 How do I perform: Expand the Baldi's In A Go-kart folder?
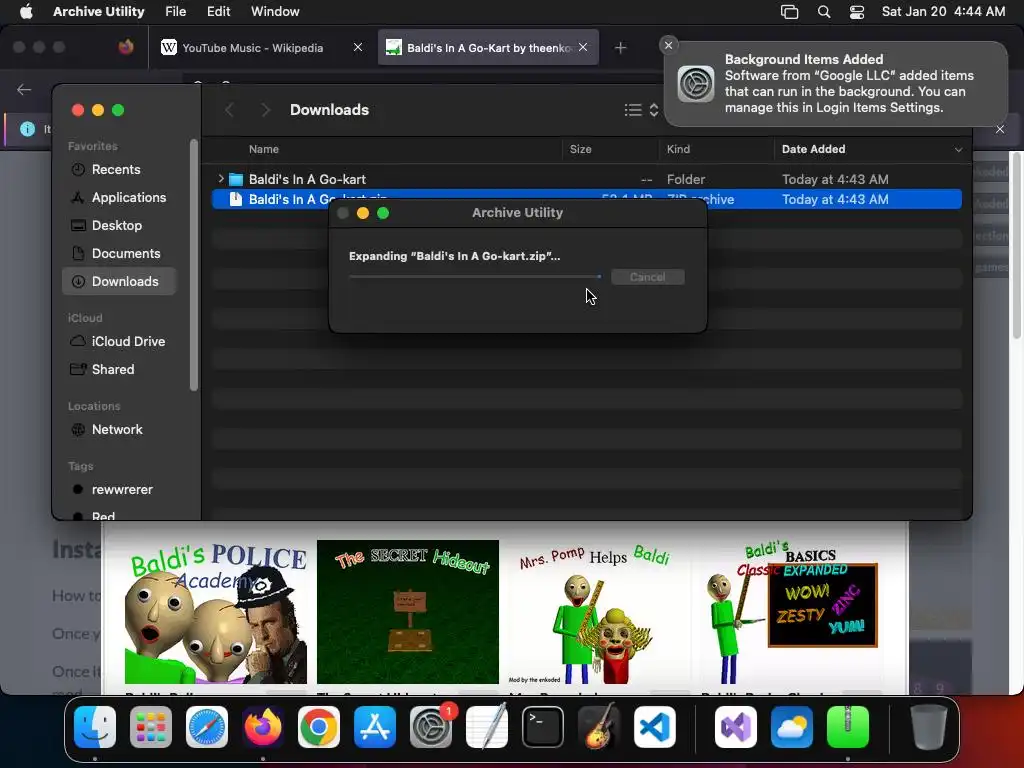[x=221, y=178]
